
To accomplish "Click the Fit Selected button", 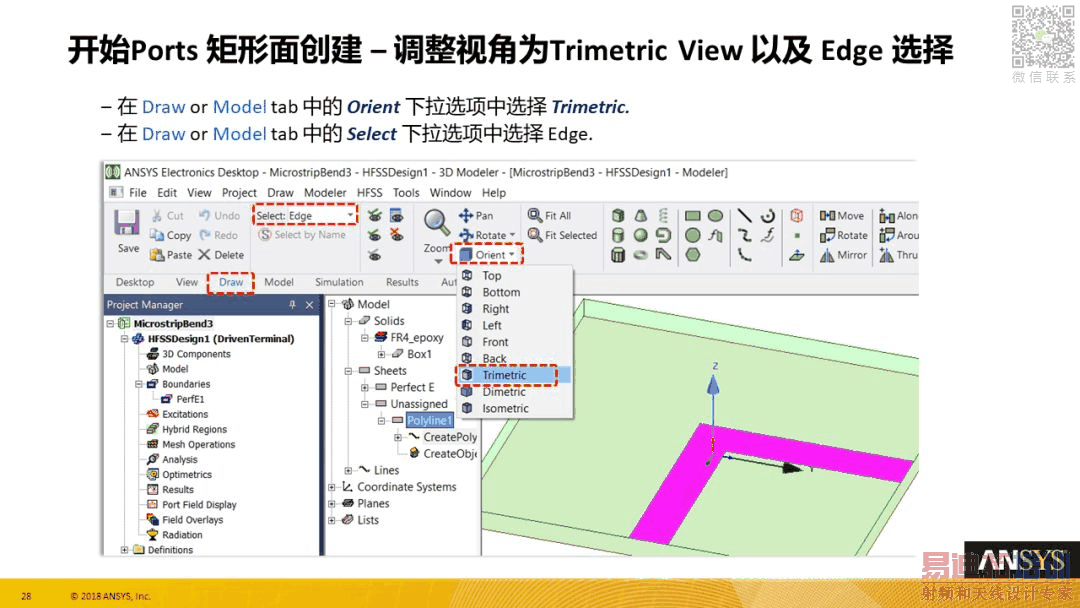I will (x=563, y=235).
